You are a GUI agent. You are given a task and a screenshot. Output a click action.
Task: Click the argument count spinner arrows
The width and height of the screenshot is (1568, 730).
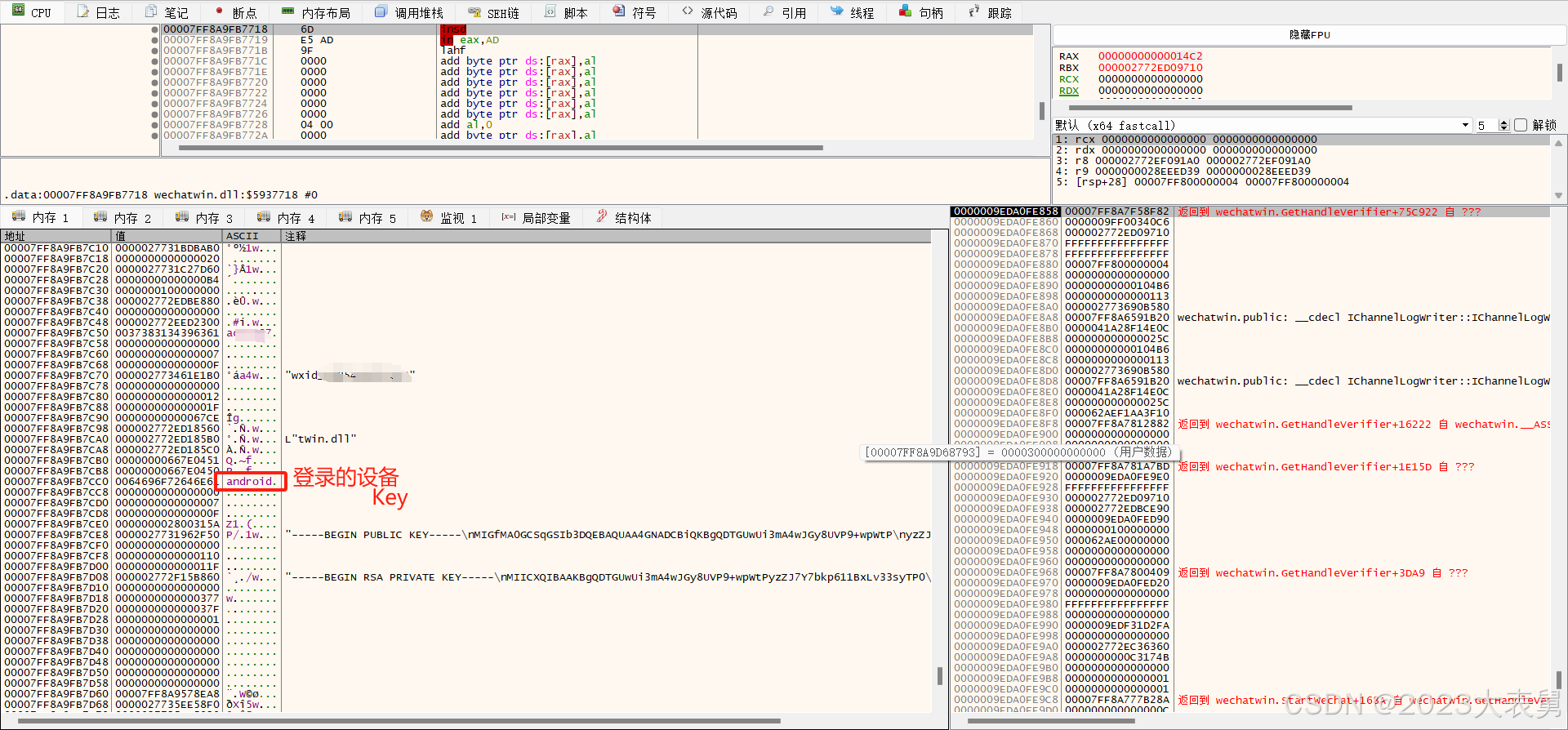tap(1504, 125)
